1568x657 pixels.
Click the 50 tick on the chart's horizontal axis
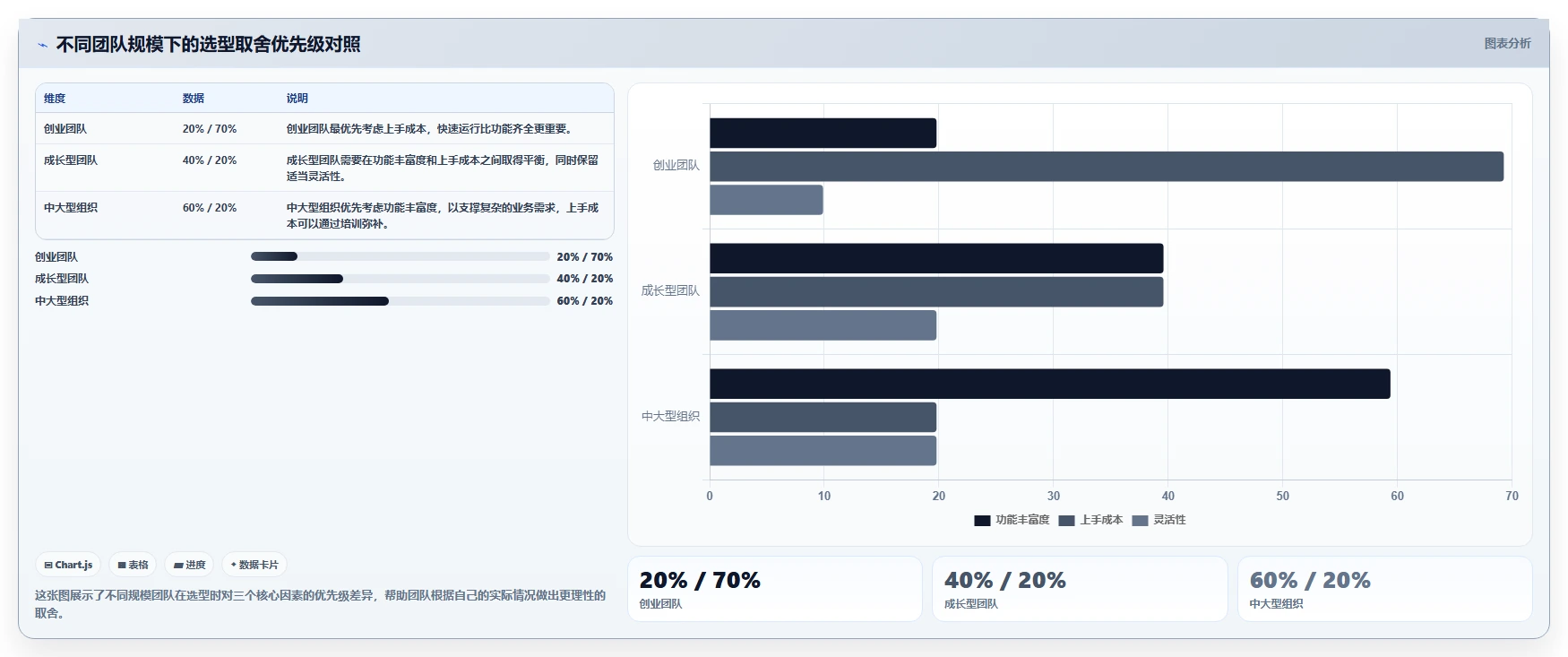point(1283,496)
